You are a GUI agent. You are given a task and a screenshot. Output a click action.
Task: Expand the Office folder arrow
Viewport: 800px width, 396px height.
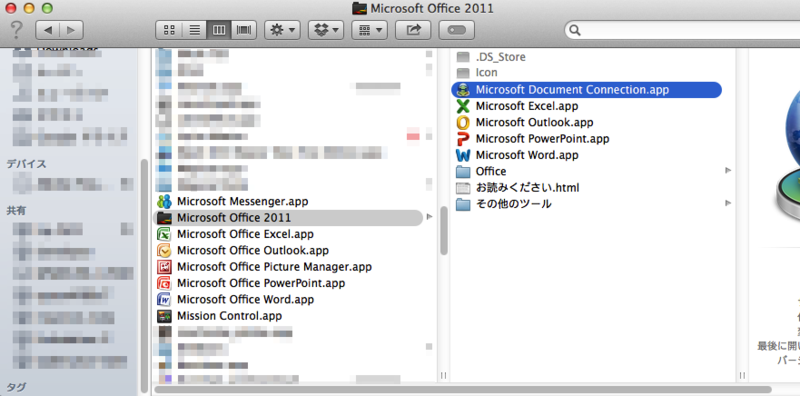pos(728,171)
